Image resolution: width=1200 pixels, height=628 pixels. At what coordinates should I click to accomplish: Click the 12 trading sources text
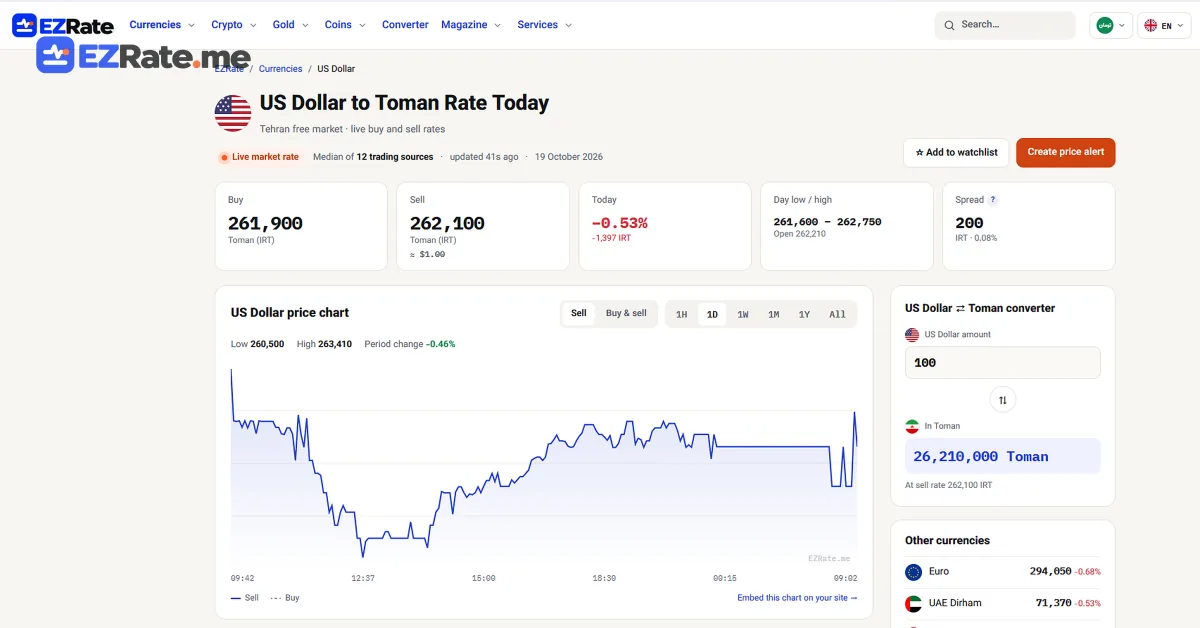coord(395,157)
